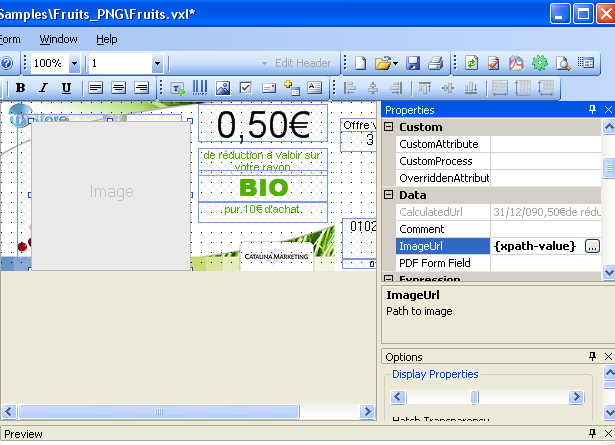Toggle Underline text formatting
The image size is (615, 445).
coord(66,88)
